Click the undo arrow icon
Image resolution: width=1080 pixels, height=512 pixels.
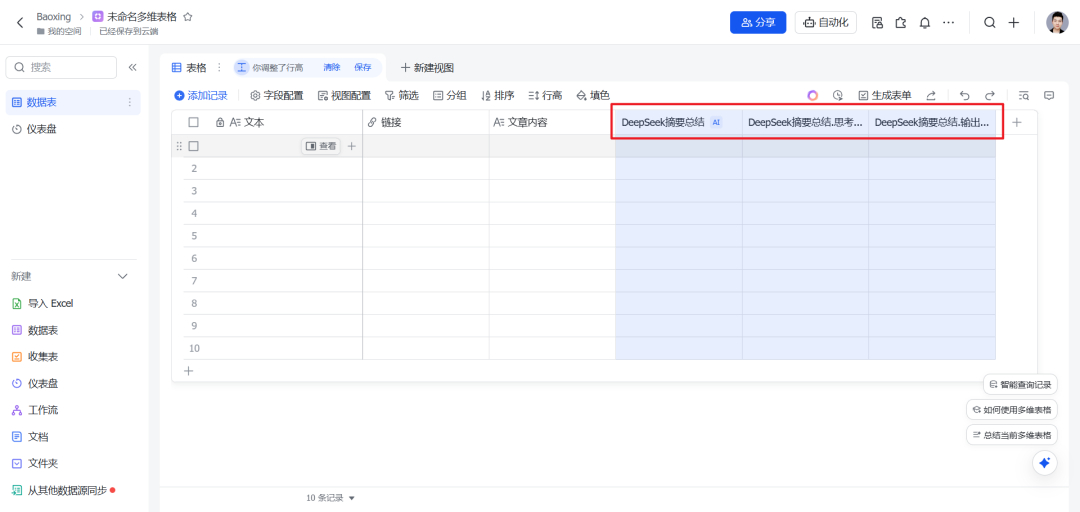[964, 96]
